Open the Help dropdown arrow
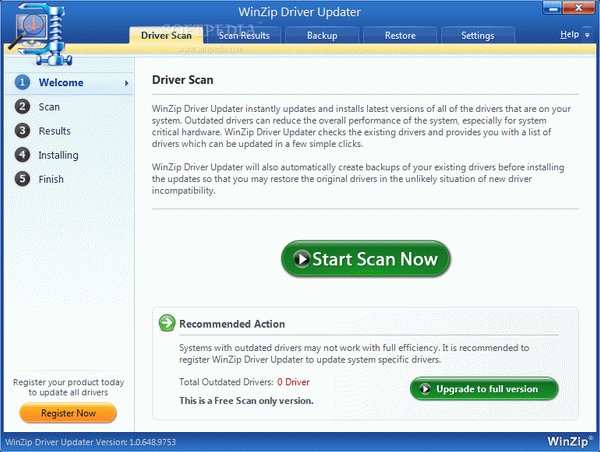Viewport: 600px width, 452px height. [587, 35]
